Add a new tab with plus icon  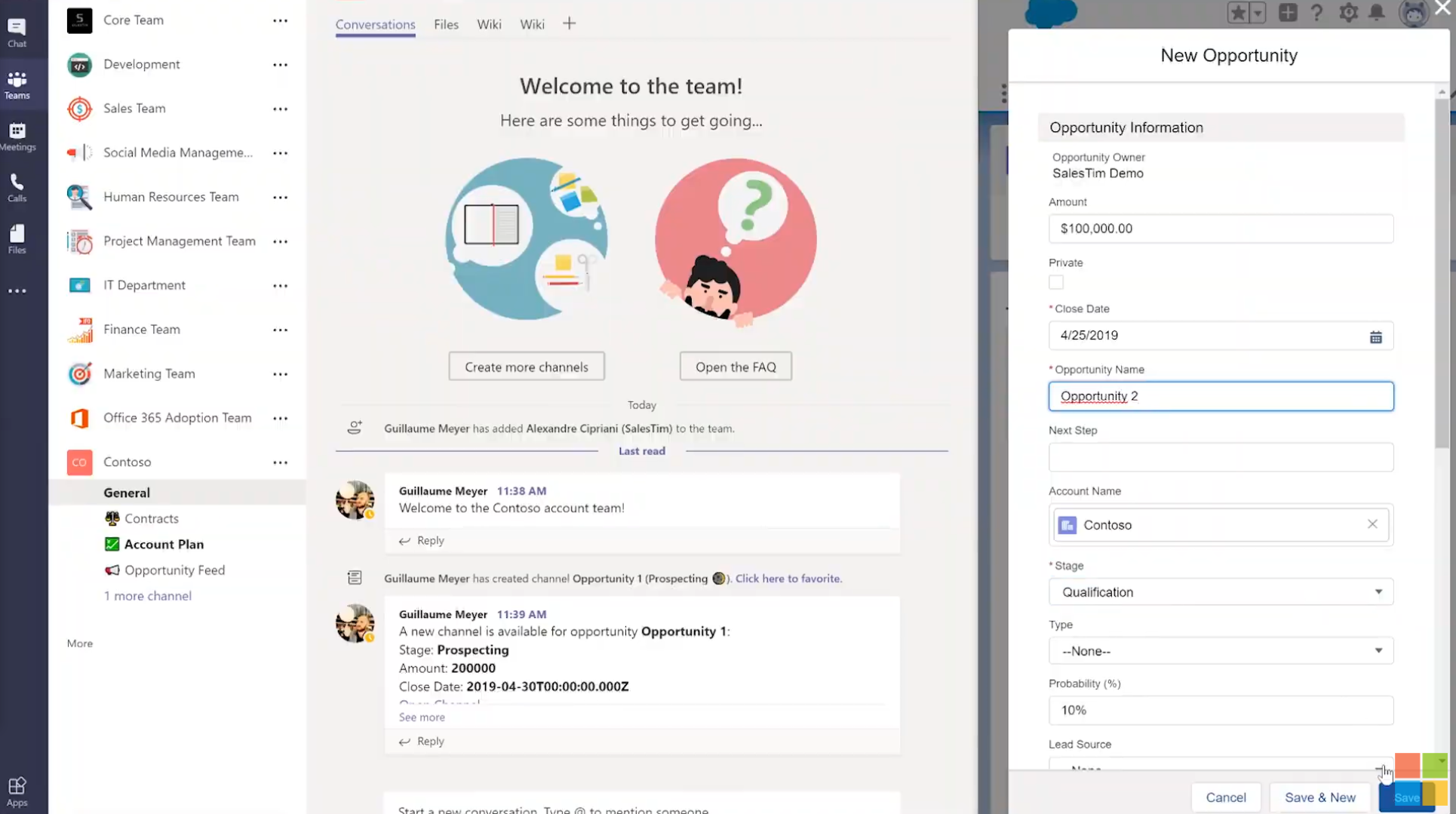(x=569, y=24)
